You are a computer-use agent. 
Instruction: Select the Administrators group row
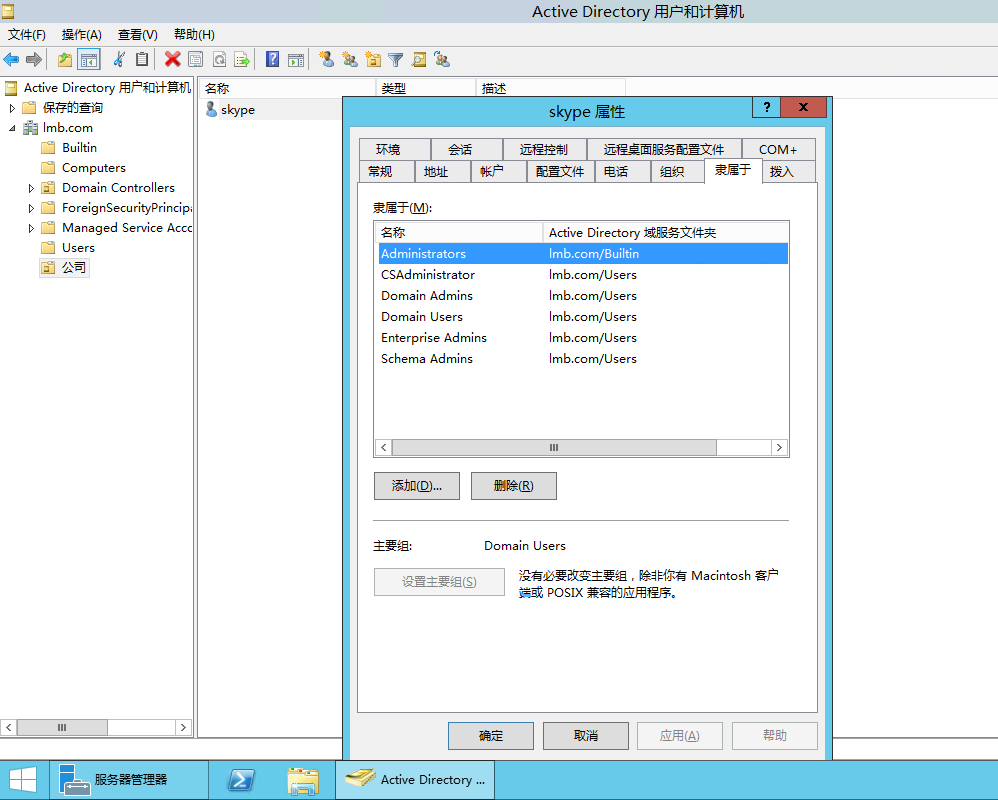[583, 253]
